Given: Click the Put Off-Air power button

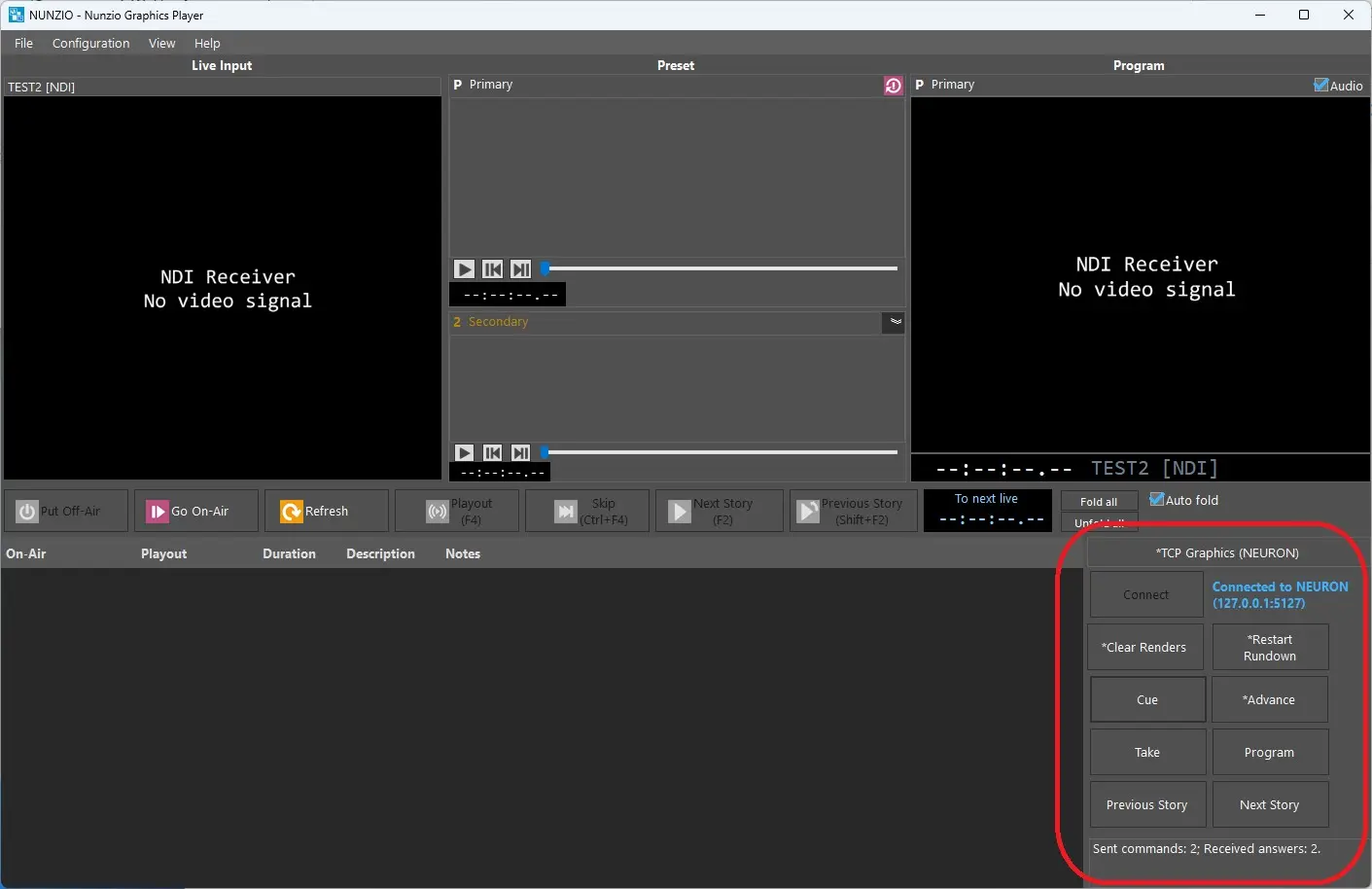Looking at the screenshot, I should click(x=66, y=511).
